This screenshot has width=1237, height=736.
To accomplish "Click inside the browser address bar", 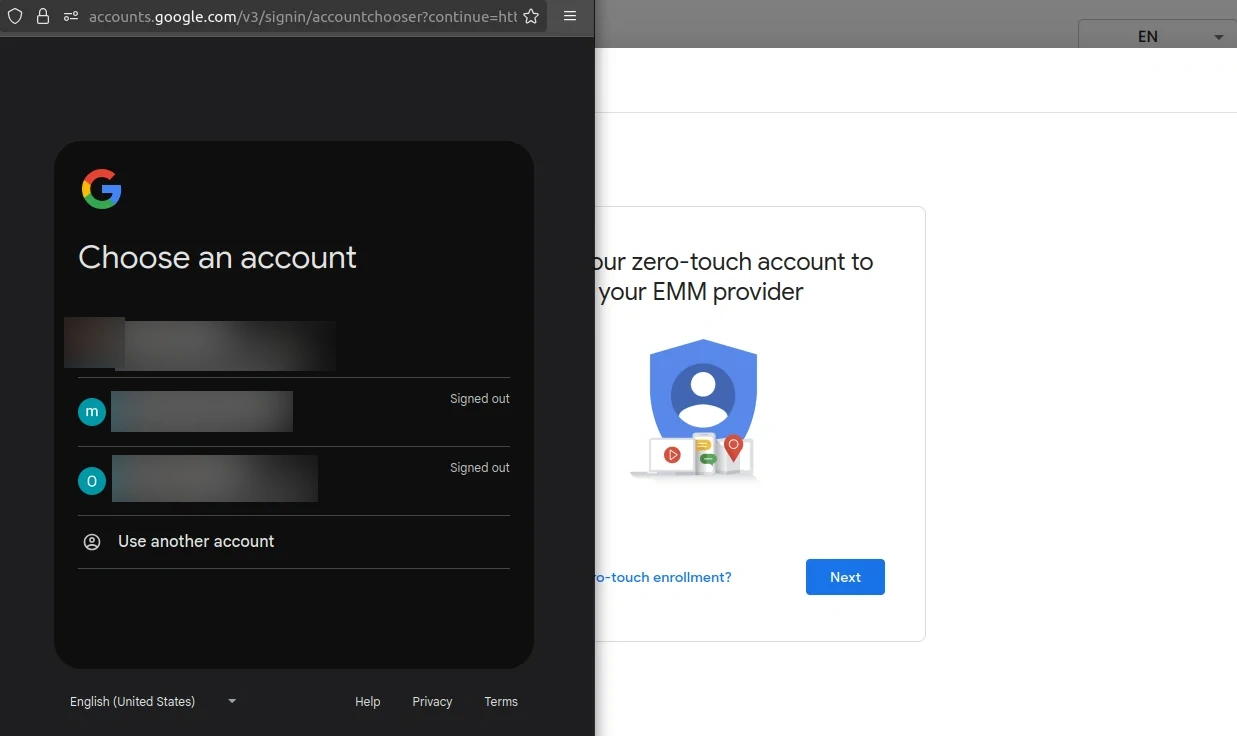I will pos(300,16).
